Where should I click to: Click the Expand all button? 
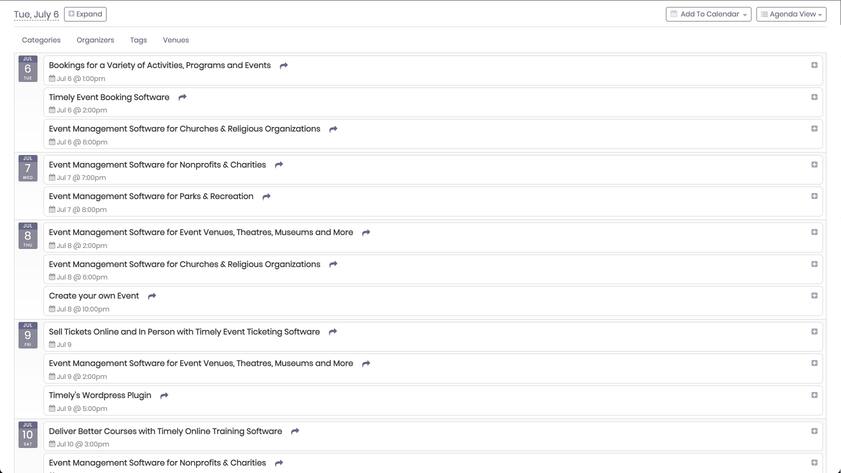point(85,14)
